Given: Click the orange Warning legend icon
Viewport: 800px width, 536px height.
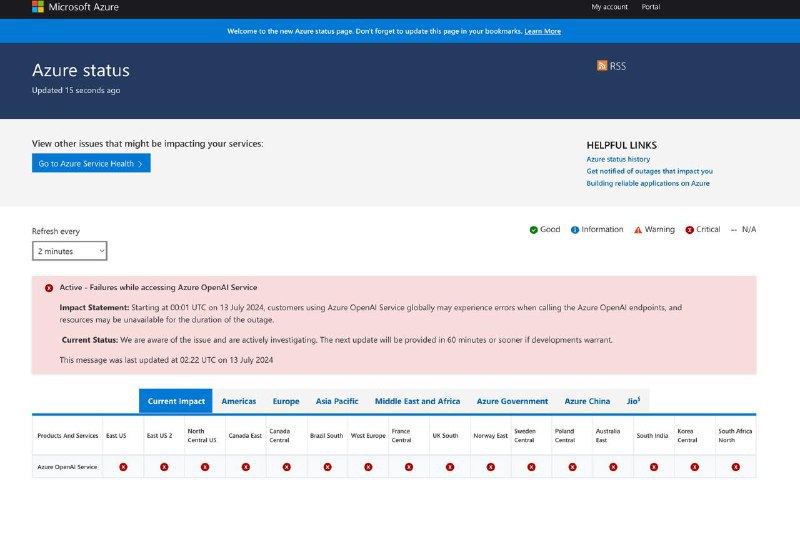Looking at the screenshot, I should 637,230.
